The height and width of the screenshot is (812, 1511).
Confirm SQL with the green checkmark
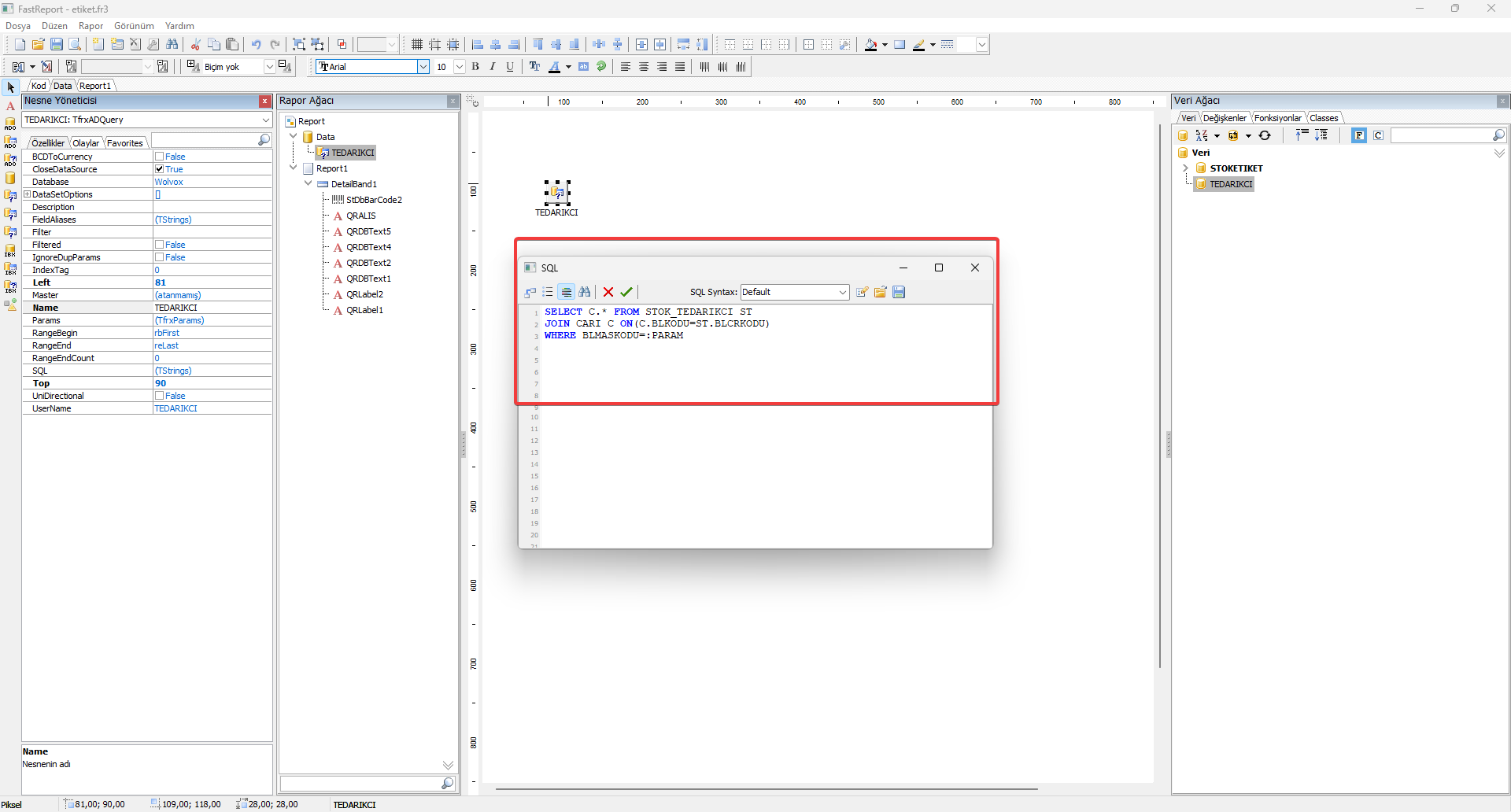[x=626, y=292]
